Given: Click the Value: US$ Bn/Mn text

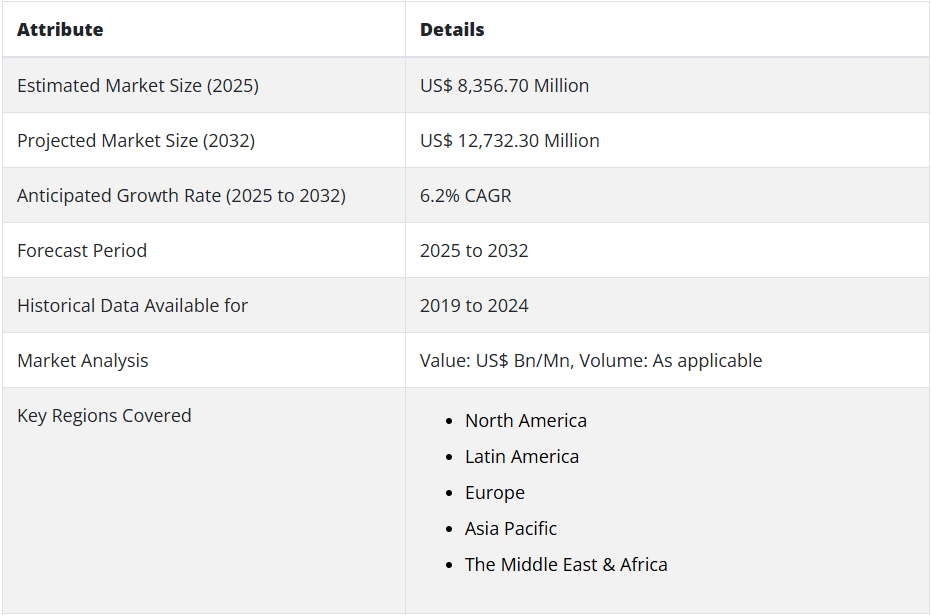Looking at the screenshot, I should (497, 361).
